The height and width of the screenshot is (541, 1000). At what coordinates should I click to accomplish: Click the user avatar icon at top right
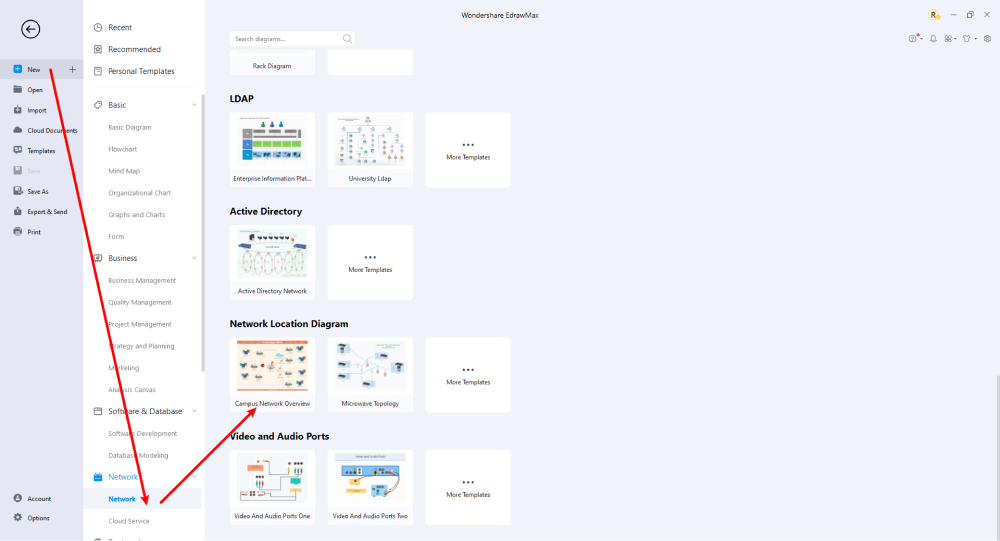point(934,15)
